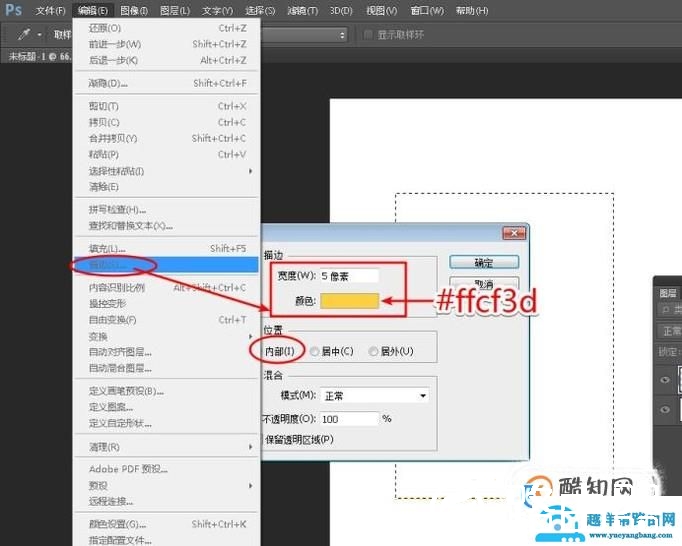This screenshot has width=682, height=546.
Task: Open the 选择(S) menu
Action: point(260,10)
